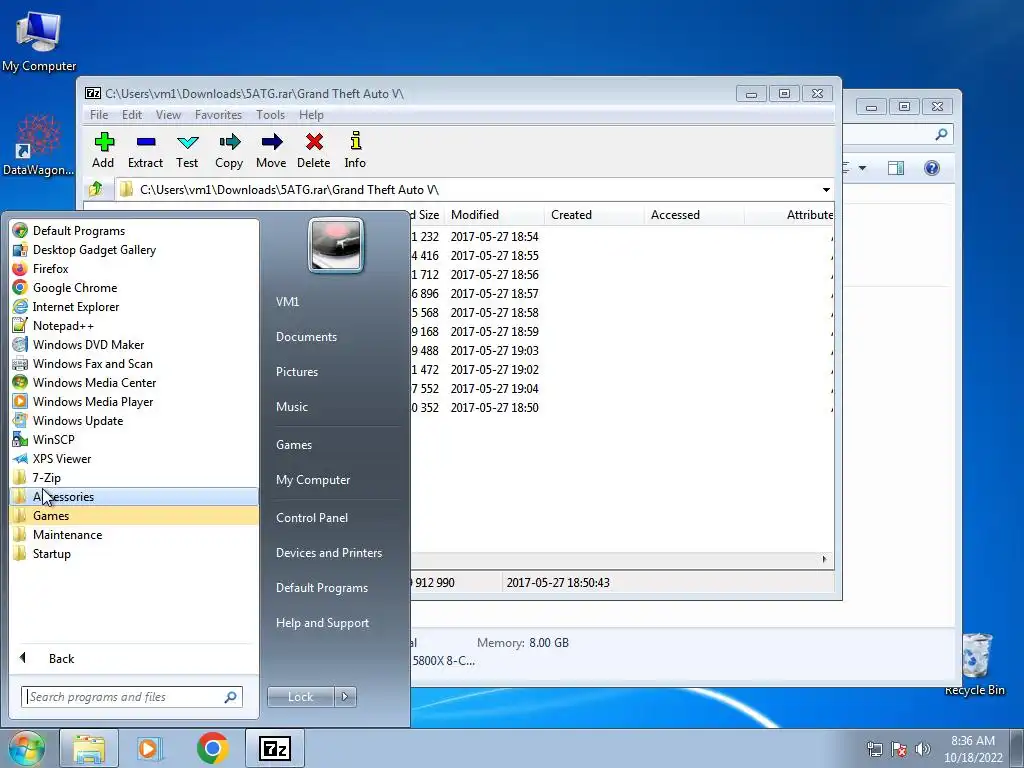Click the clock and date in taskbar
The width and height of the screenshot is (1024, 768).
tap(973, 749)
